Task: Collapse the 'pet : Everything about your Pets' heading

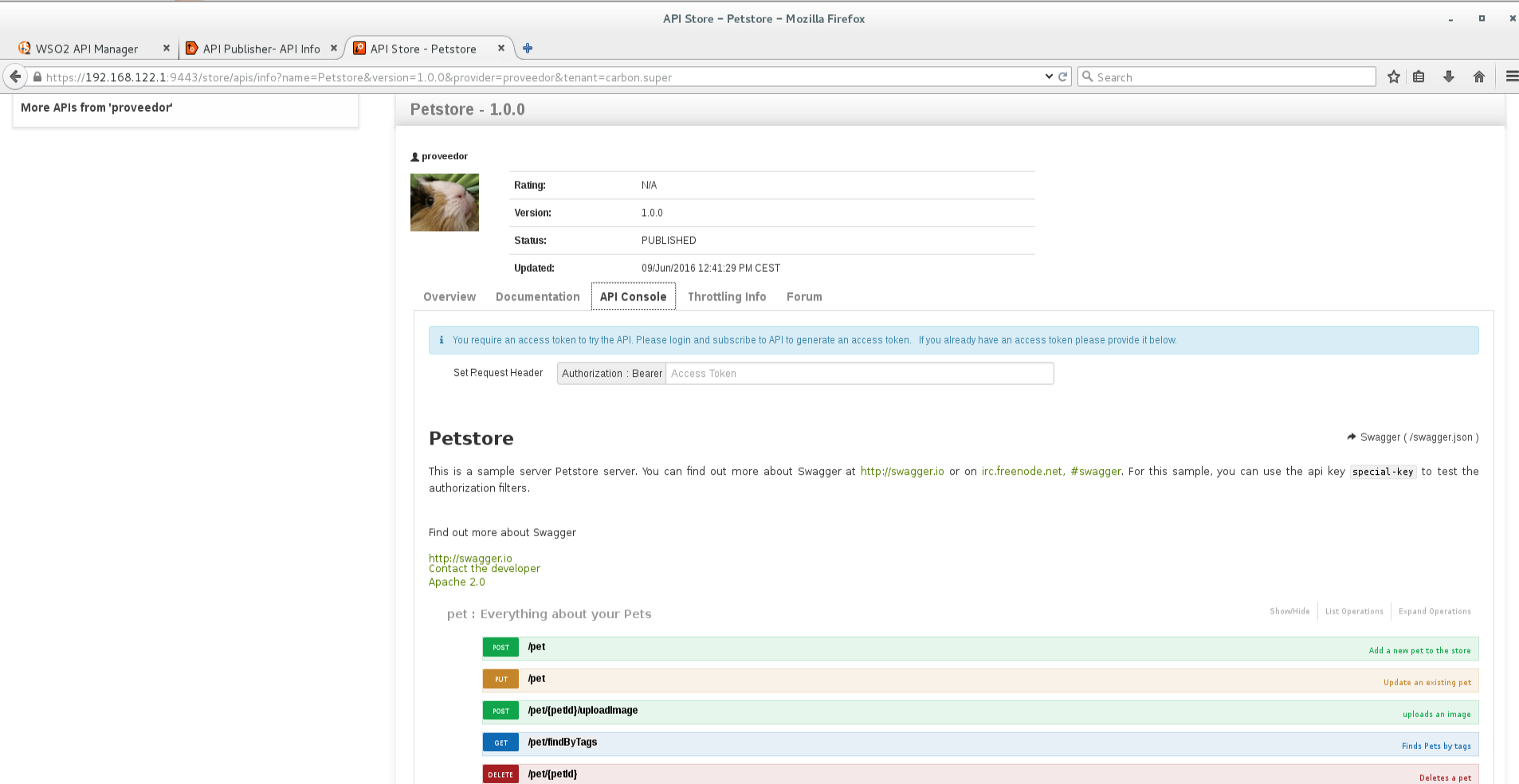Action: point(549,614)
